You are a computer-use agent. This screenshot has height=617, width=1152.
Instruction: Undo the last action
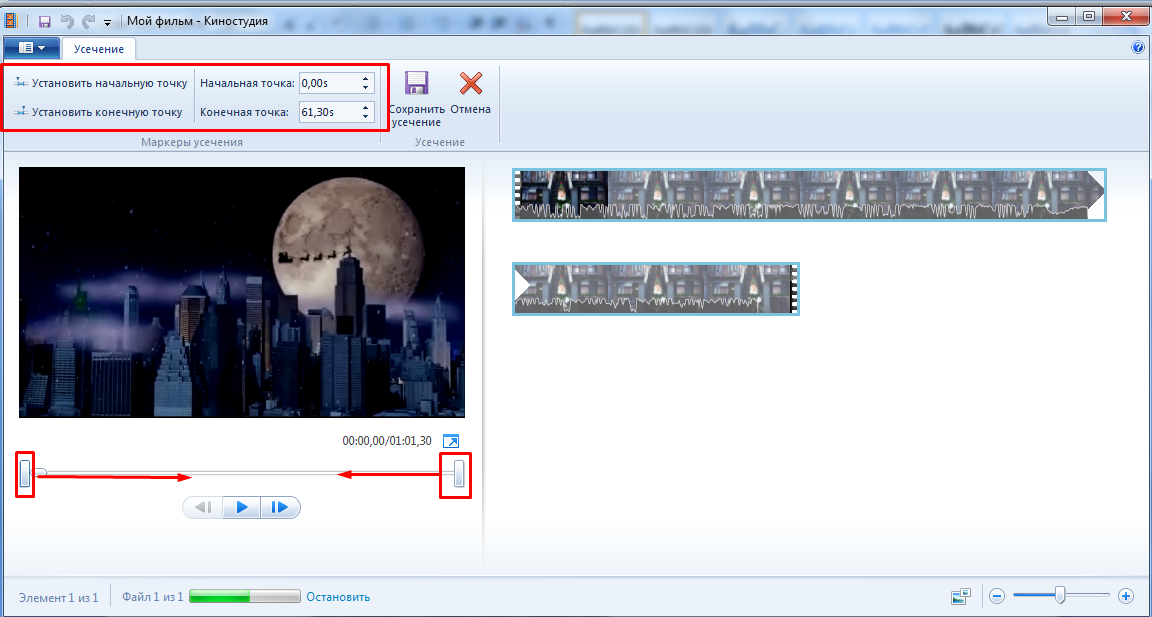[x=65, y=21]
